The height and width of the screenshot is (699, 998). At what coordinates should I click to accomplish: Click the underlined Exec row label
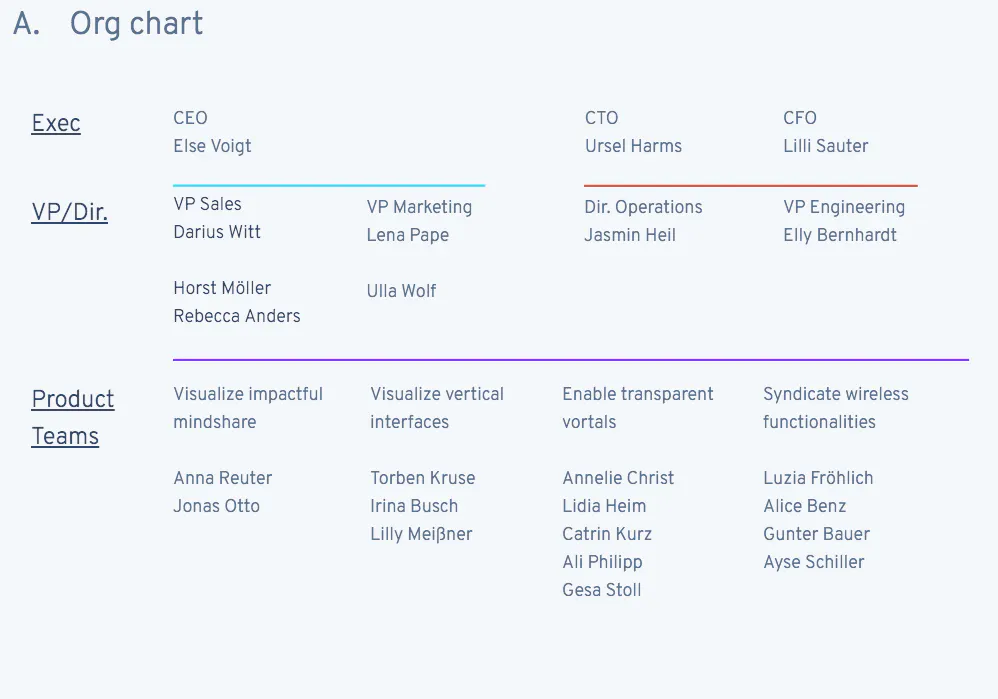point(56,124)
